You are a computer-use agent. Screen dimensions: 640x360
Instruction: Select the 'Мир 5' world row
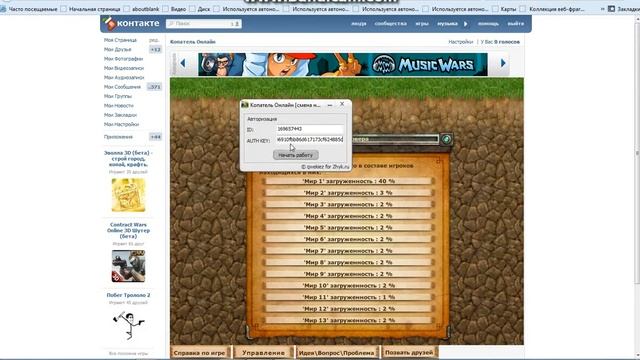click(348, 227)
